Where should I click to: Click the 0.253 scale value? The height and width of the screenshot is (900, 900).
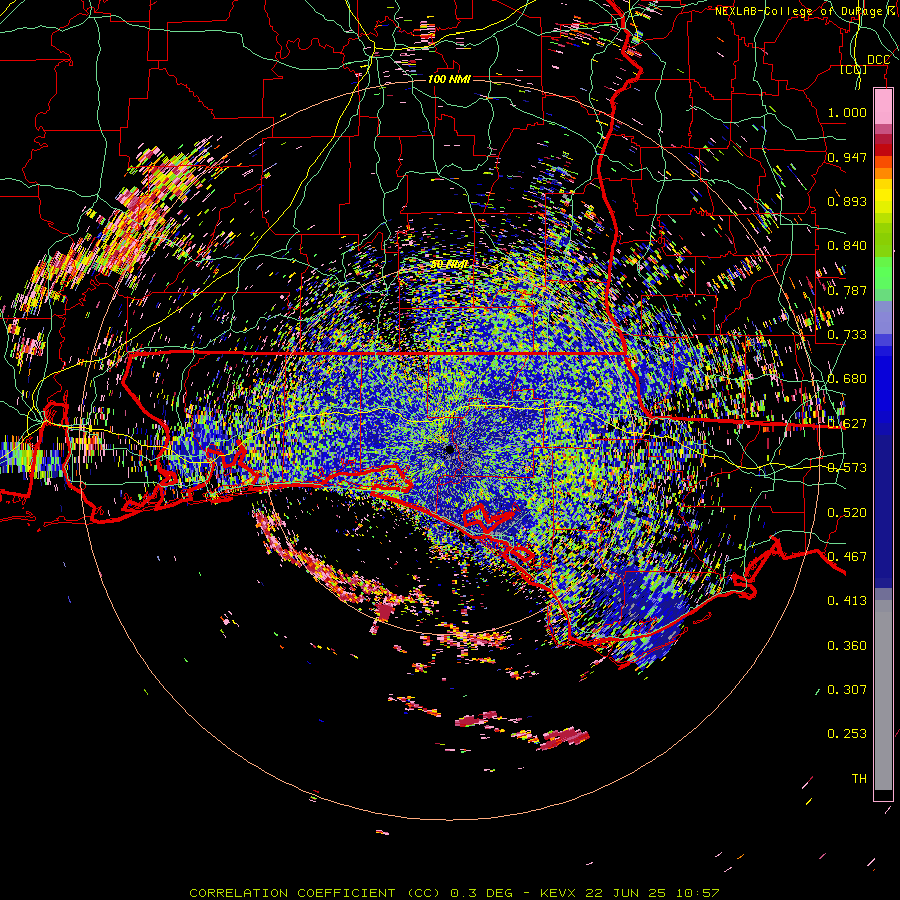click(x=847, y=734)
